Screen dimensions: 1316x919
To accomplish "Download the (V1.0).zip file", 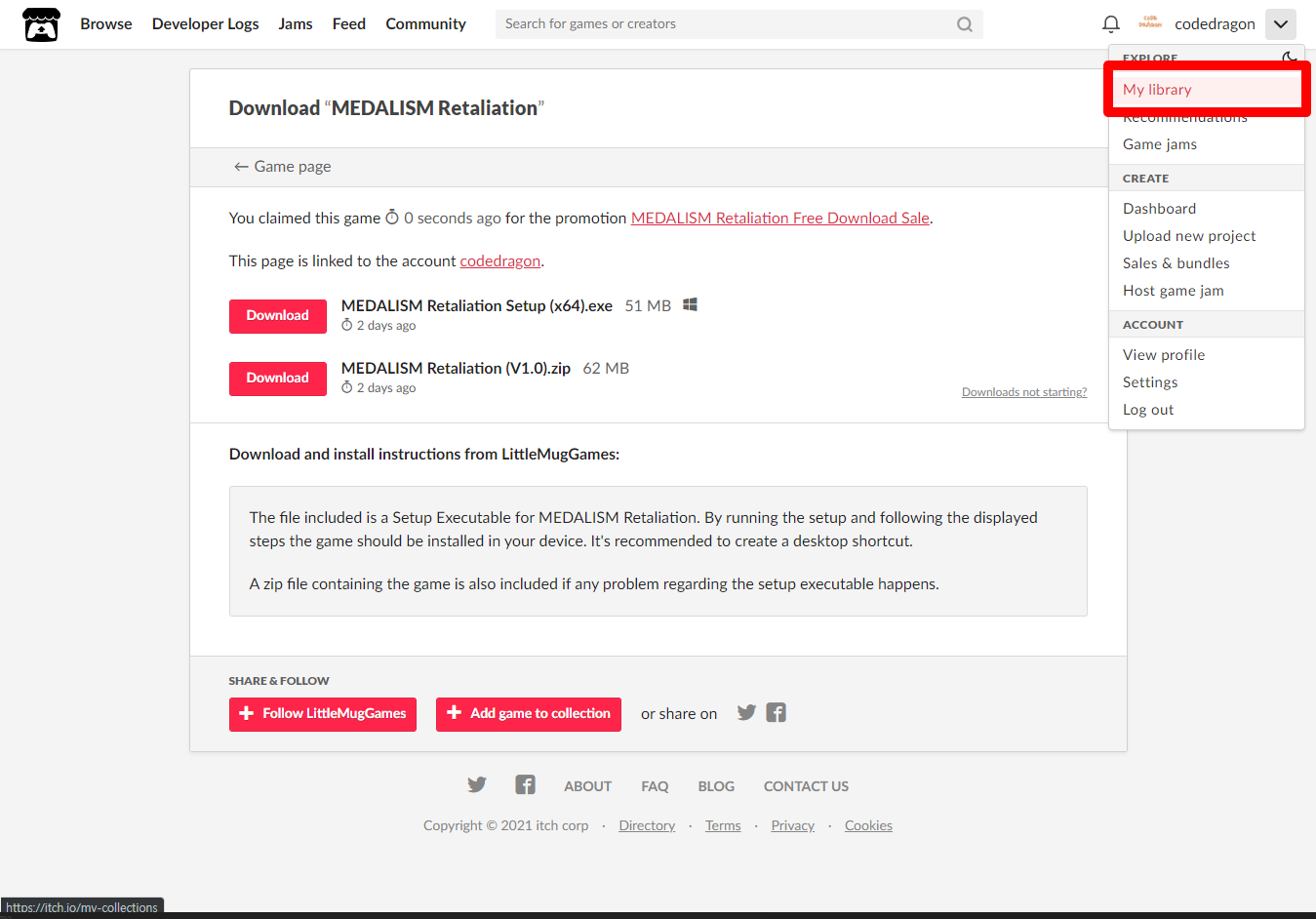I will pos(278,379).
